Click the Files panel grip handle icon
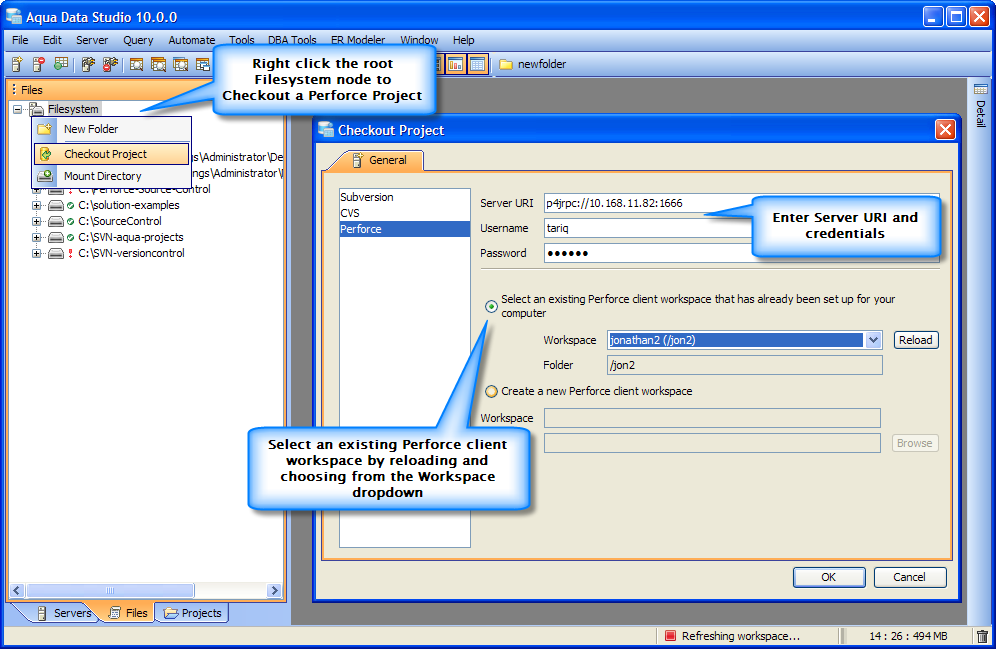The image size is (996, 649). 14,90
